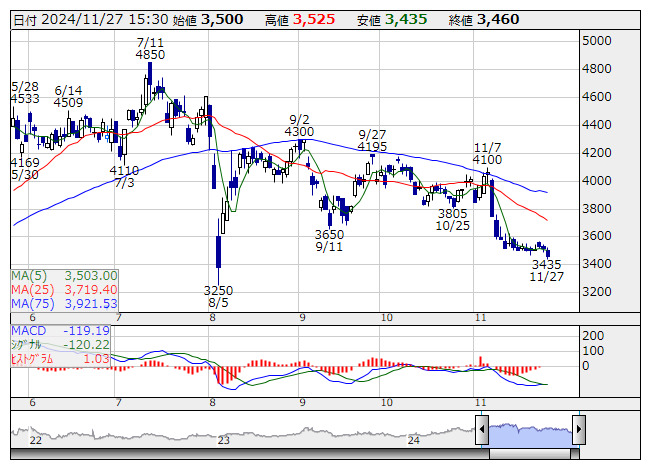Click the 安値 3,435 low price
Viewport: 653px width, 470px height.
coord(392,20)
